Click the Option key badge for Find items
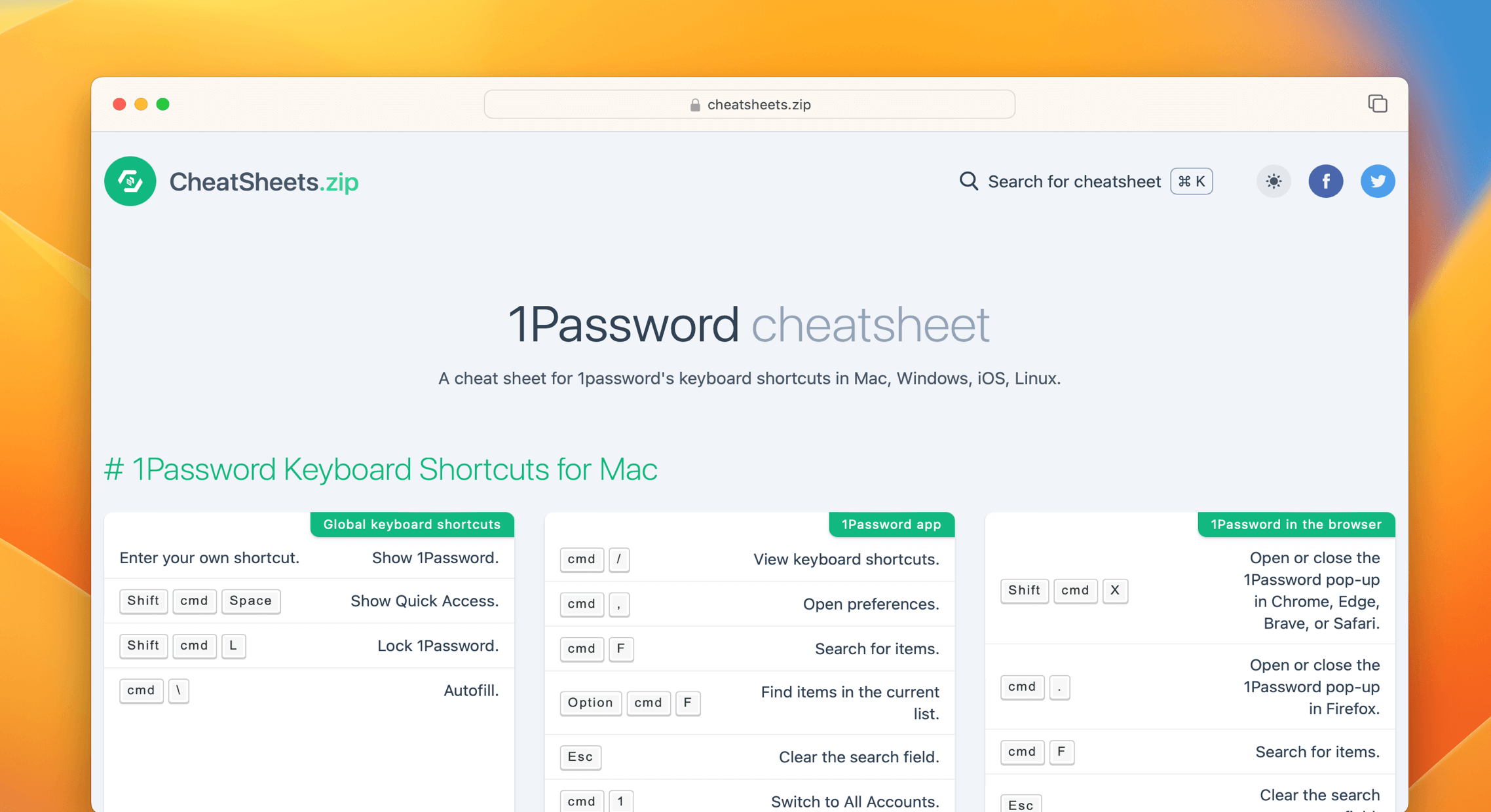 590,703
